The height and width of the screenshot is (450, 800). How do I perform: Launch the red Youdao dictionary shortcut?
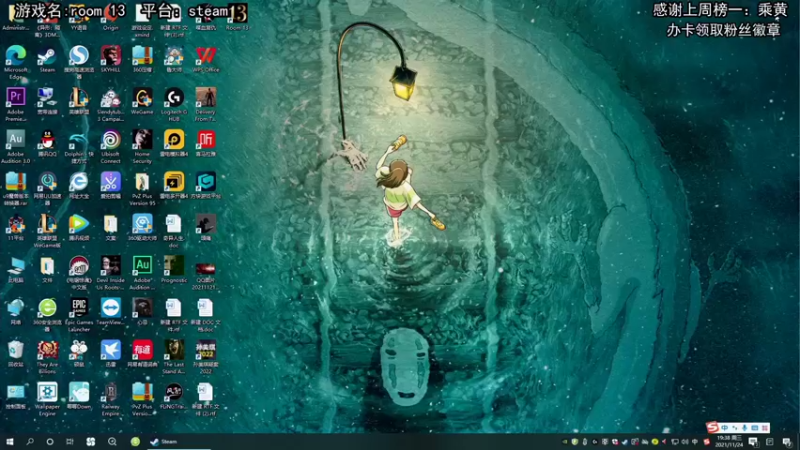[142, 353]
